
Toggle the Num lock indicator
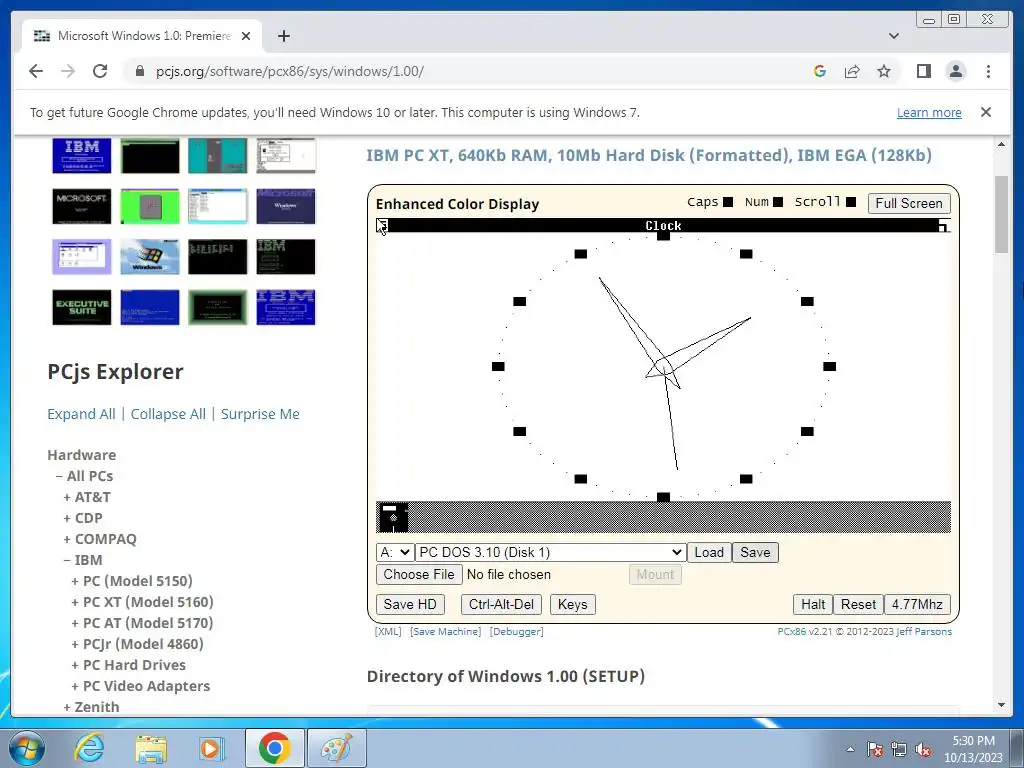click(778, 202)
